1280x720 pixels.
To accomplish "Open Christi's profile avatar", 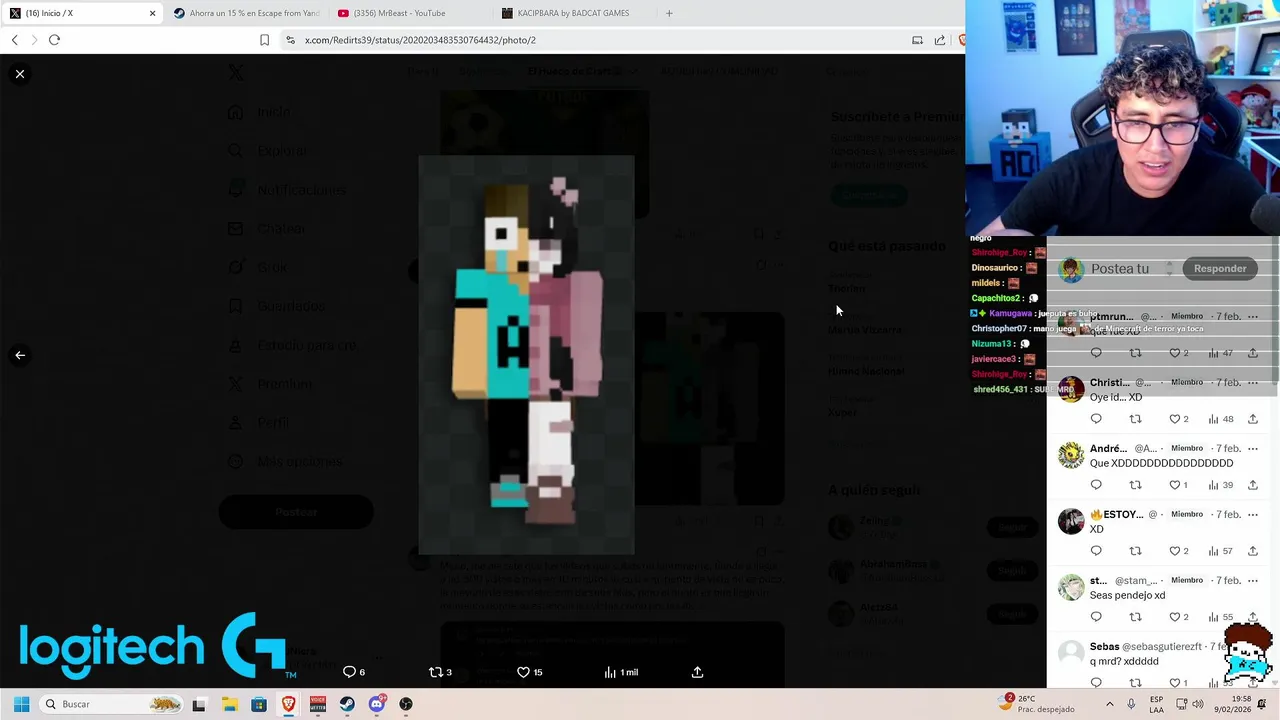I will [1071, 389].
